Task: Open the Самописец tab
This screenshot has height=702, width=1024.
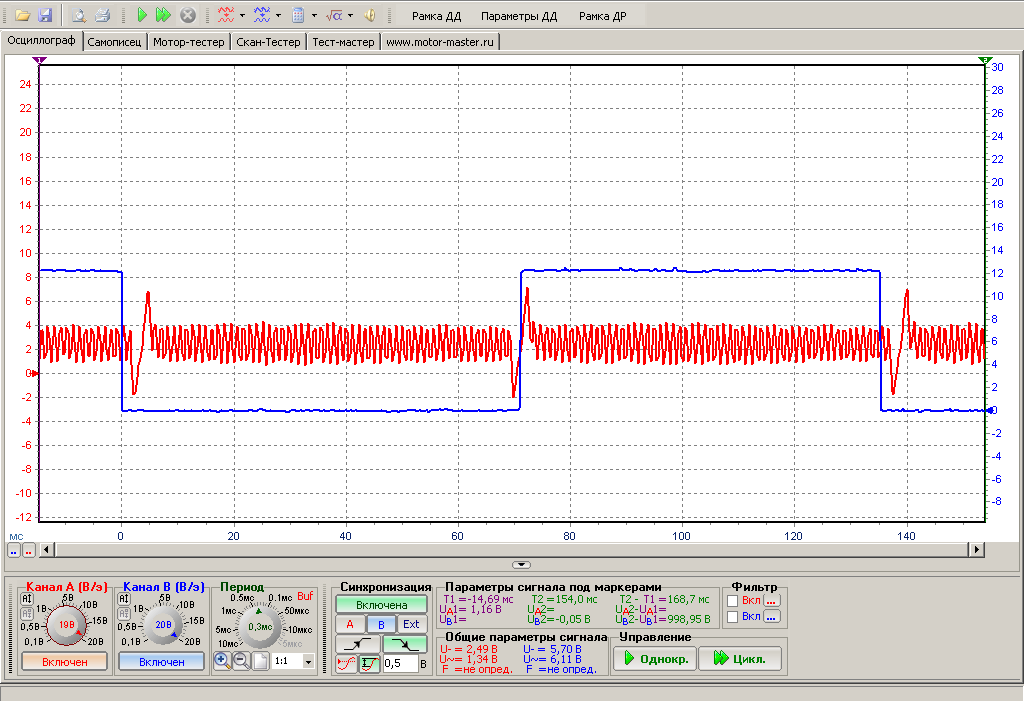Action: click(115, 42)
